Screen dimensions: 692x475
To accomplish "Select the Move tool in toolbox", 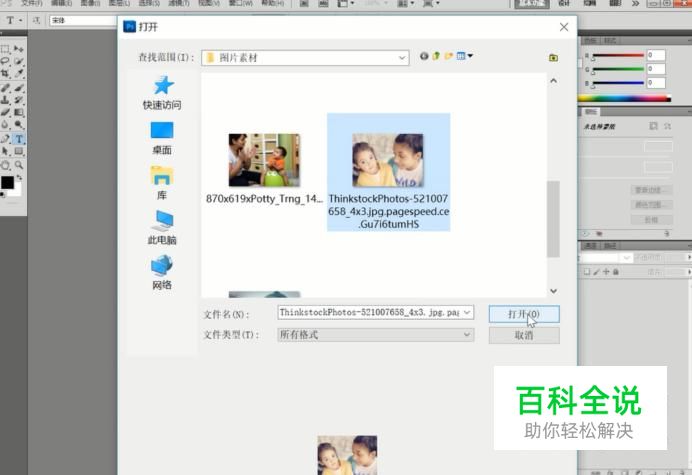I will click(19, 49).
